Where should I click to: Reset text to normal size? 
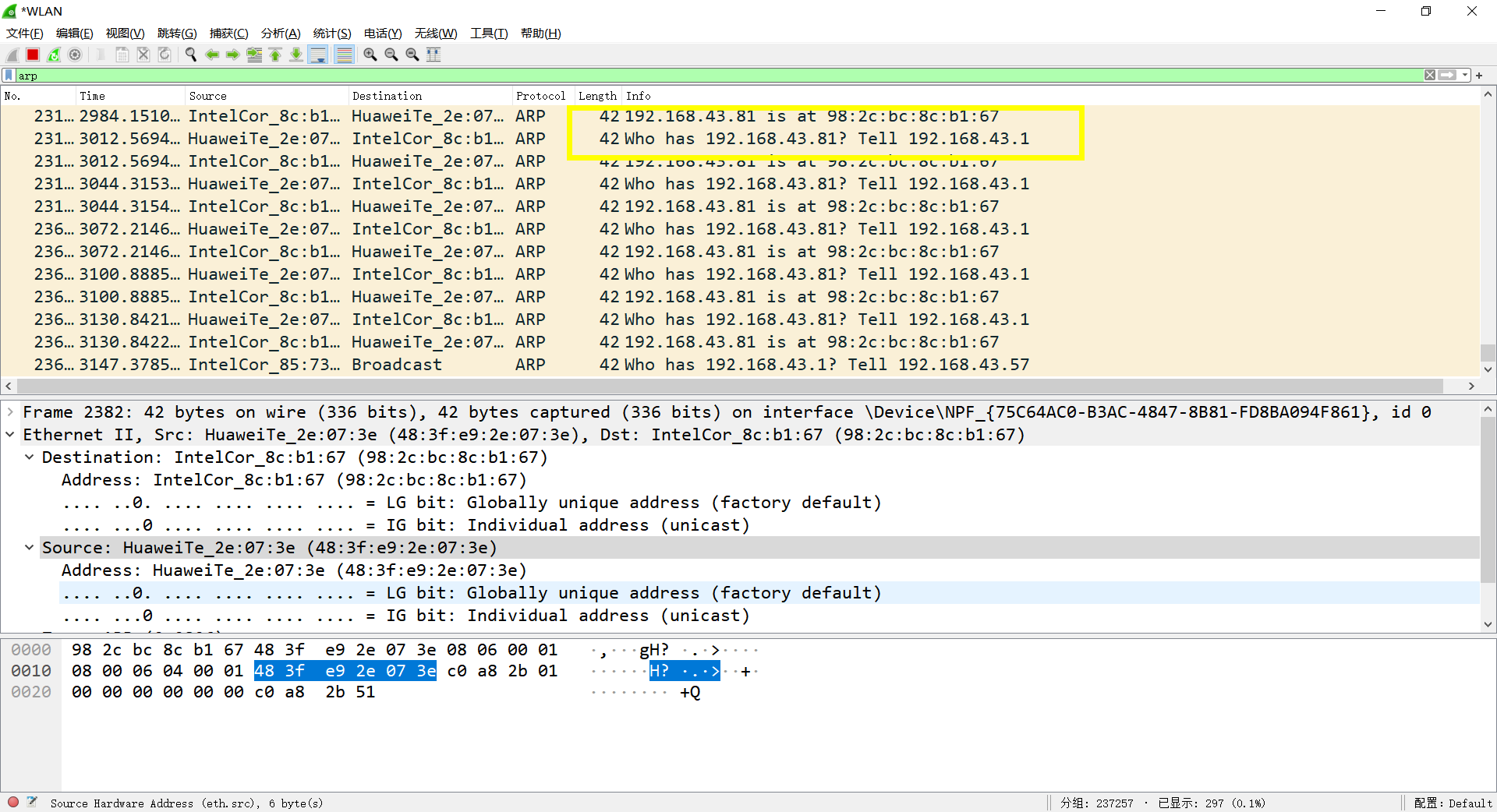(x=412, y=55)
